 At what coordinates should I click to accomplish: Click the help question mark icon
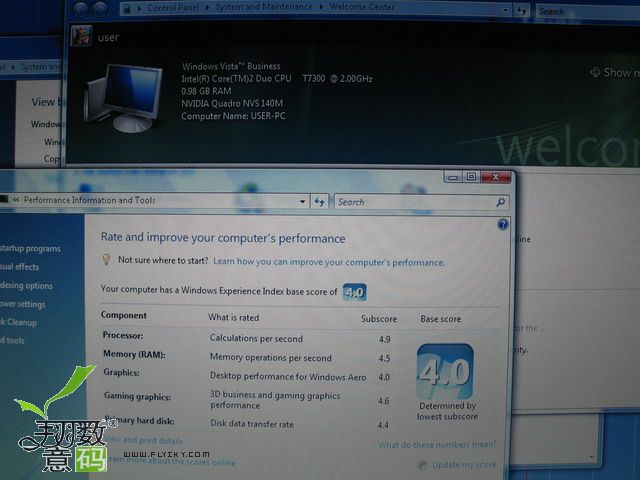[x=503, y=224]
